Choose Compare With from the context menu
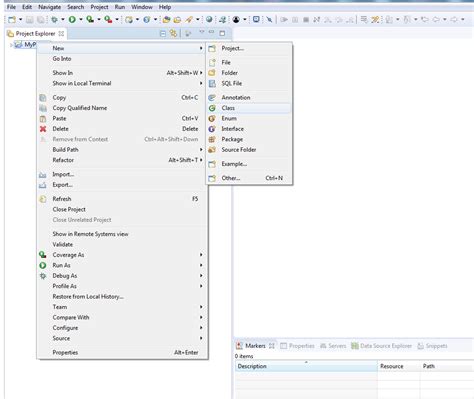The width and height of the screenshot is (474, 399). click(x=121, y=317)
